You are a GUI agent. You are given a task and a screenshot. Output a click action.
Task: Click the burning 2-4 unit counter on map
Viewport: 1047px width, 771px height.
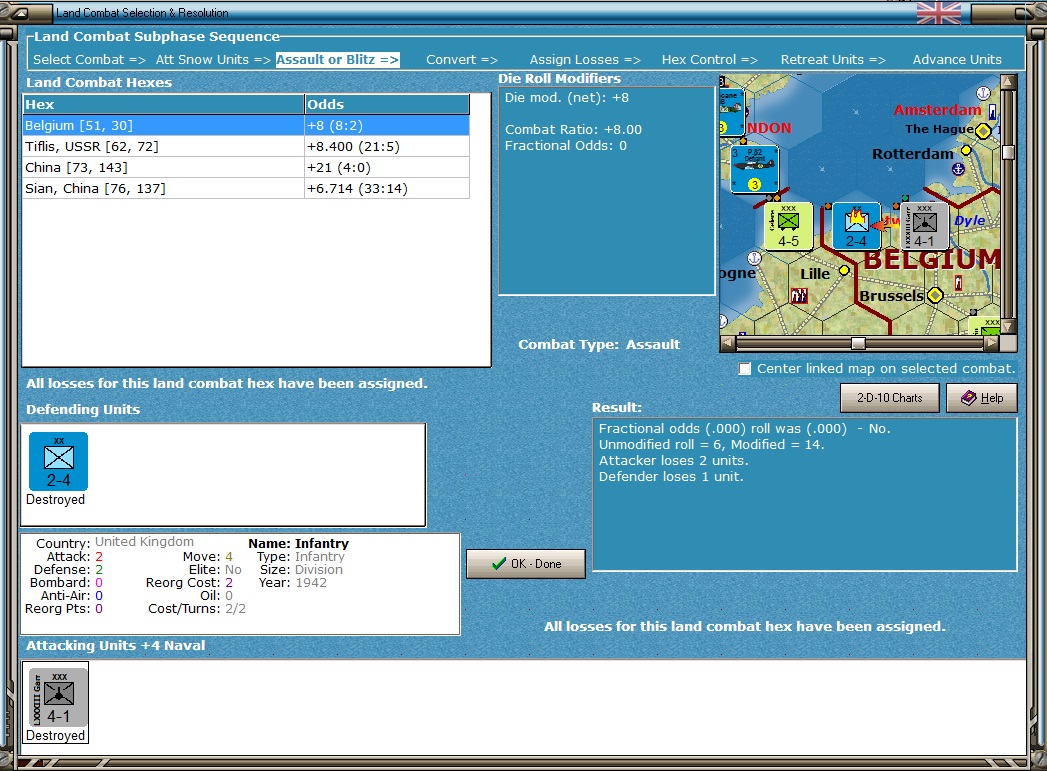pyautogui.click(x=856, y=226)
